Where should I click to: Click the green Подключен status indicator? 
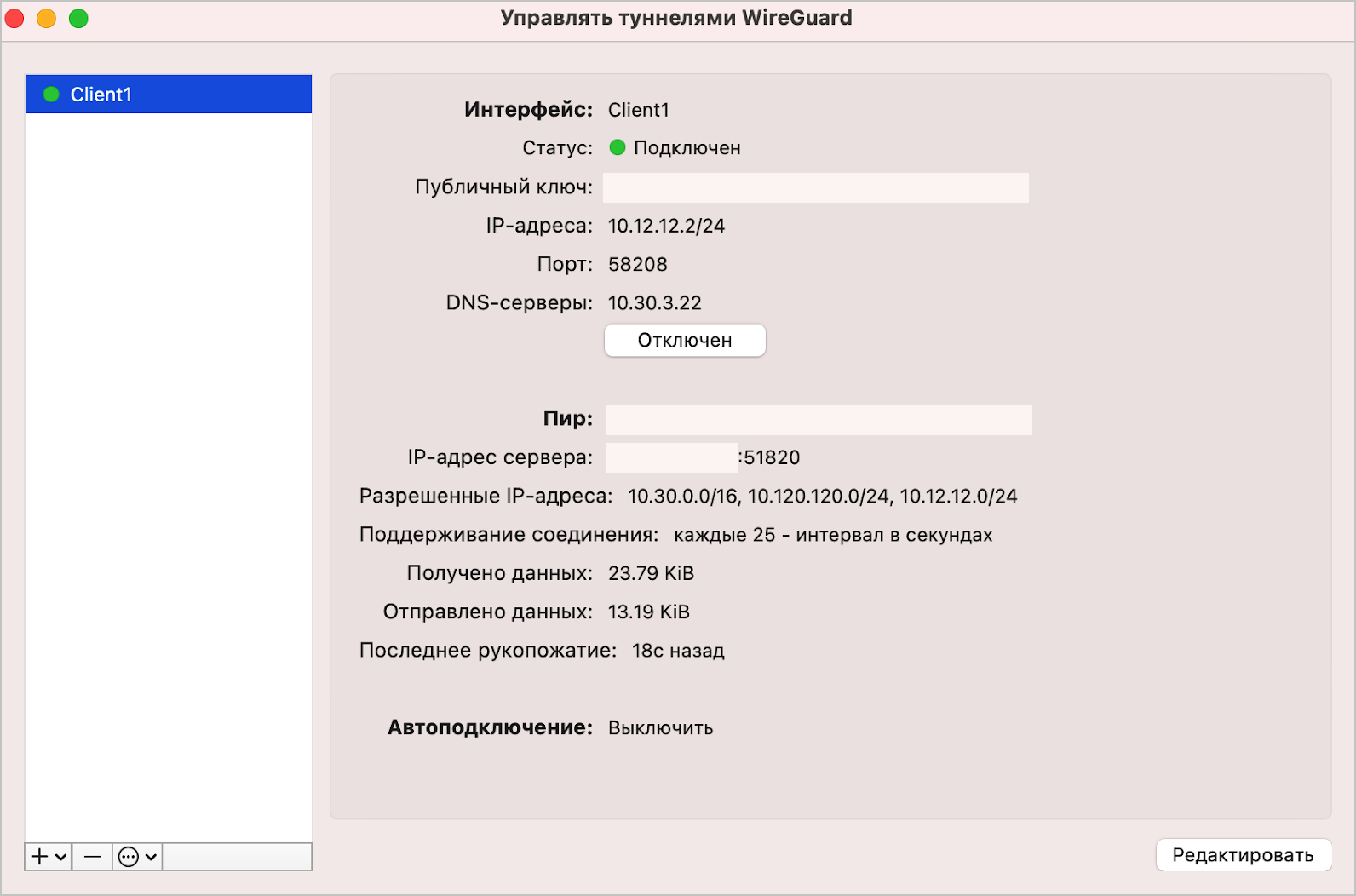pos(618,147)
